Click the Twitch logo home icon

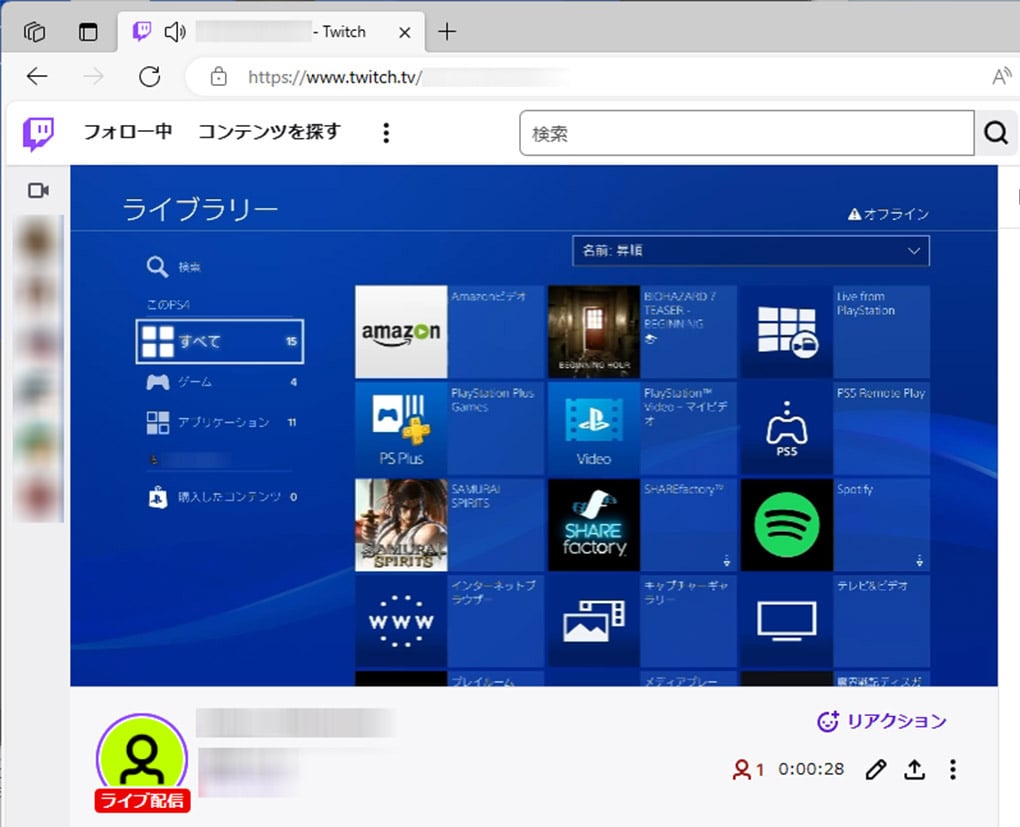pyautogui.click(x=38, y=133)
